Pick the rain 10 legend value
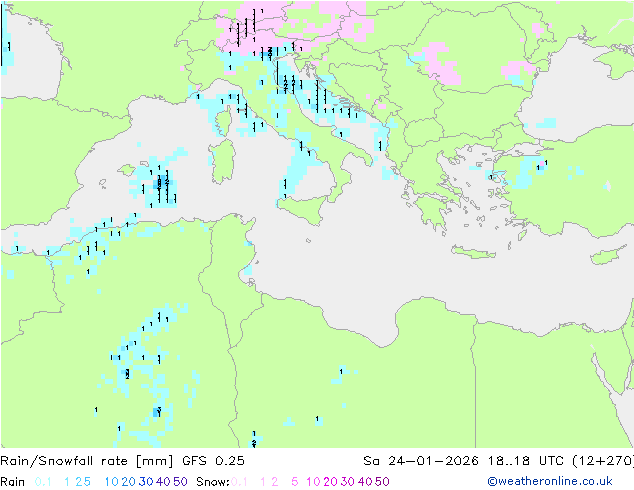This screenshot has height=490, width=634. (x=111, y=482)
